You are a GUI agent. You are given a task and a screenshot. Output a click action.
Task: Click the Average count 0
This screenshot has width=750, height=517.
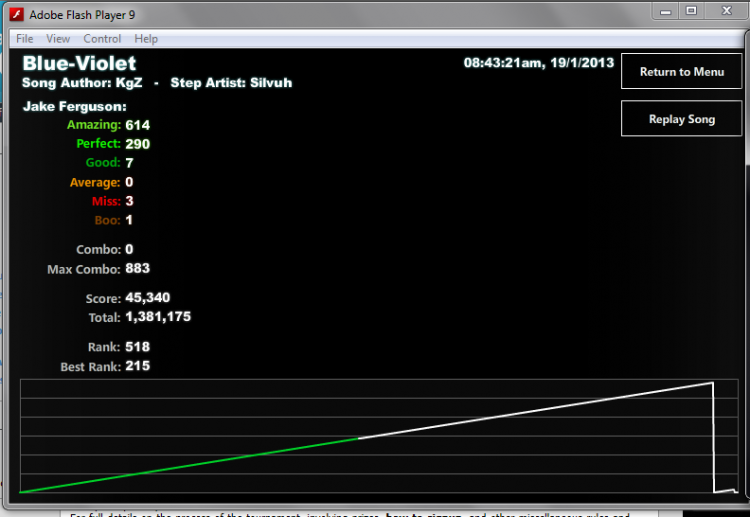[x=129, y=182]
